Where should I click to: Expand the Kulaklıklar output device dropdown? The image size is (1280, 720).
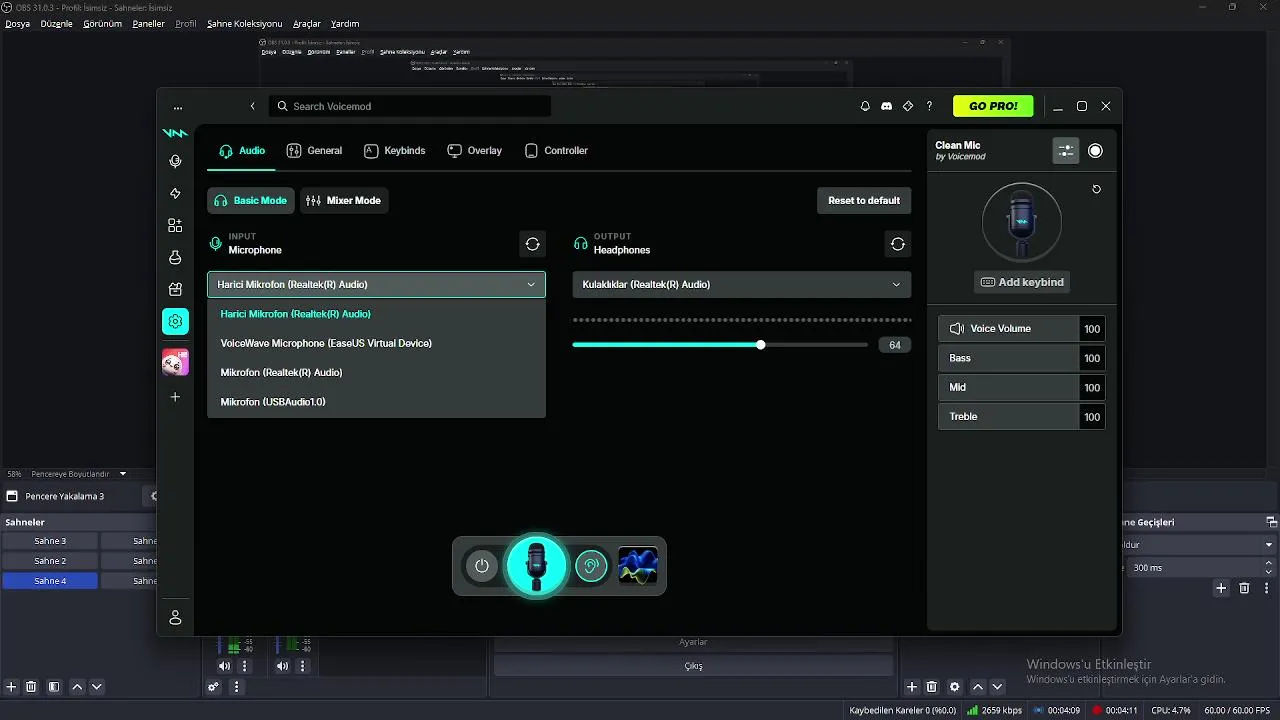click(741, 284)
